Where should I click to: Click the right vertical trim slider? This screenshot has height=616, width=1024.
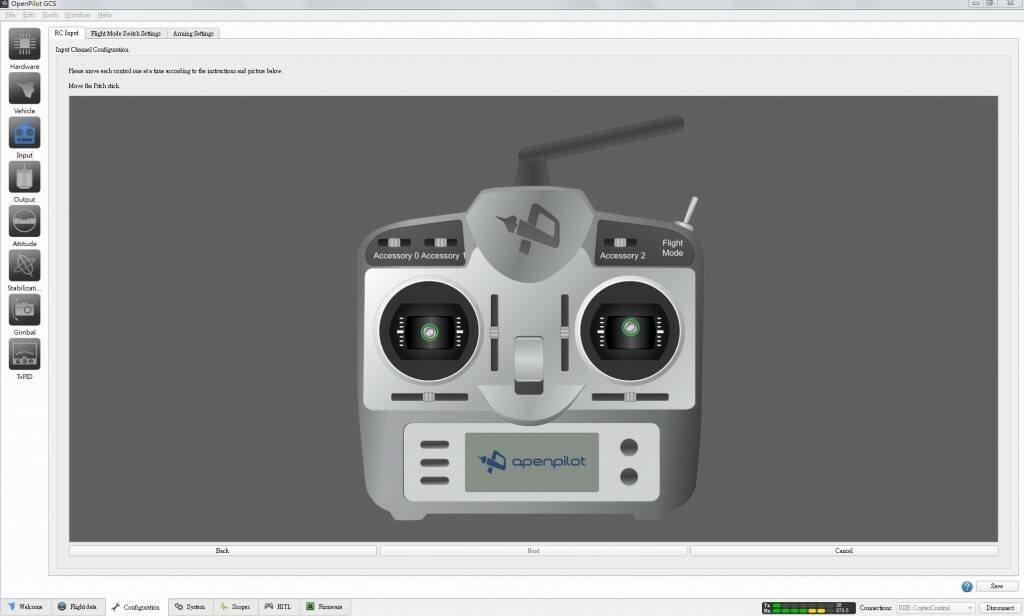click(x=564, y=332)
